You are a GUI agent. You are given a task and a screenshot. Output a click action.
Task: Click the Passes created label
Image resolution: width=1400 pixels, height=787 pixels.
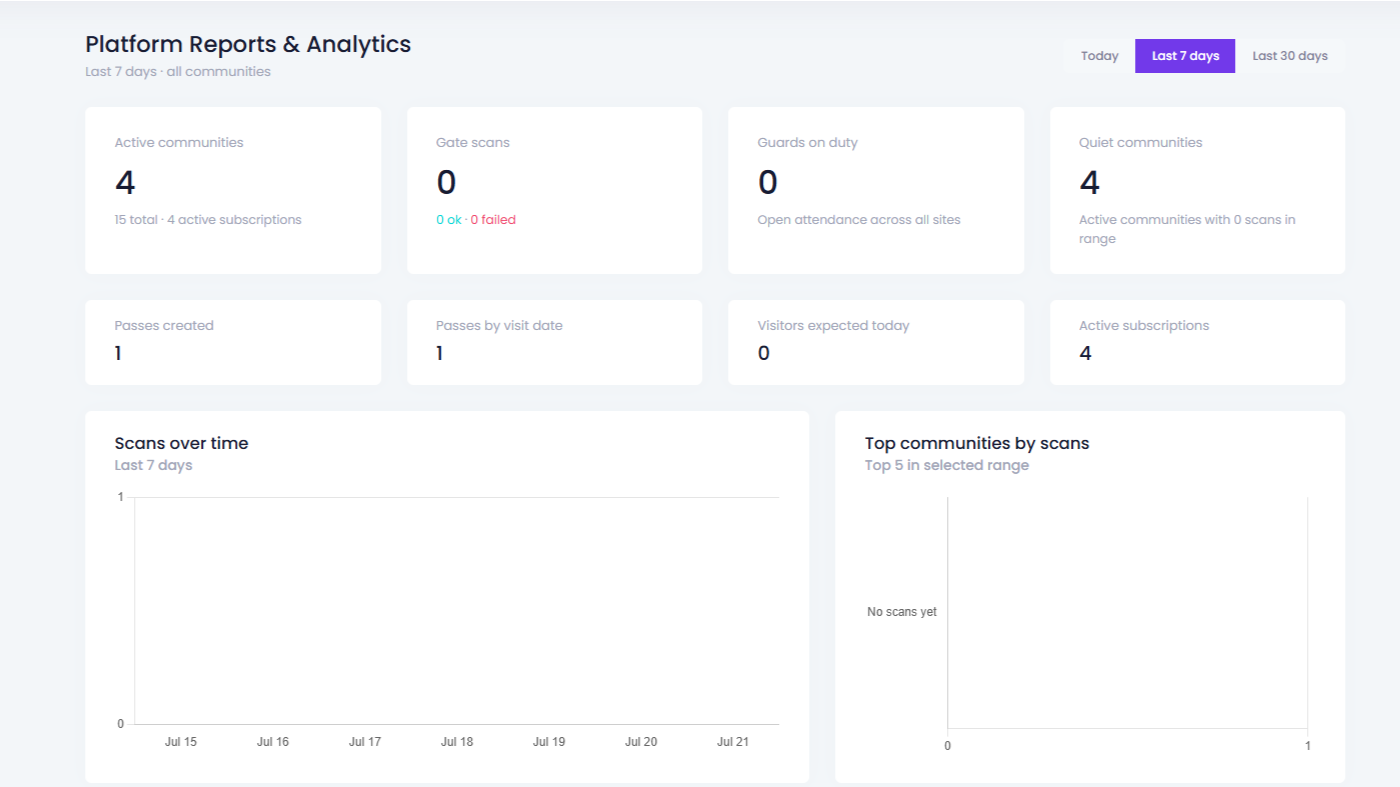click(x=164, y=326)
